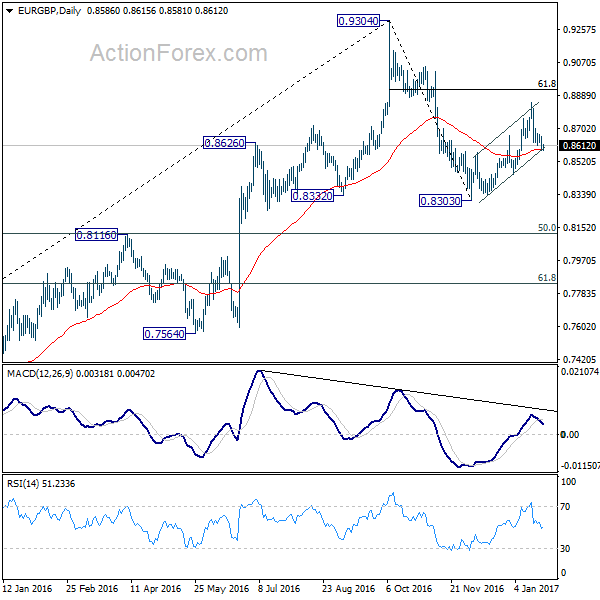Click the 21 Nov 2016 date label
The image size is (600, 600).
[477, 588]
